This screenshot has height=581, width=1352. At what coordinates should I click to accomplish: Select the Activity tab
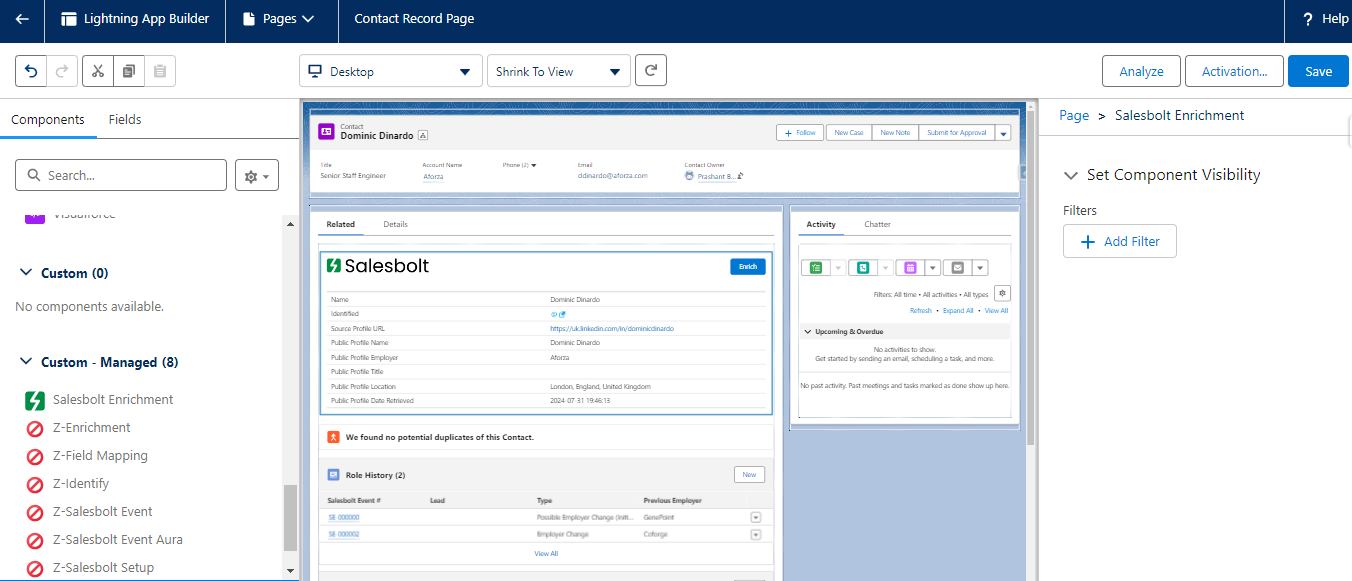click(821, 224)
